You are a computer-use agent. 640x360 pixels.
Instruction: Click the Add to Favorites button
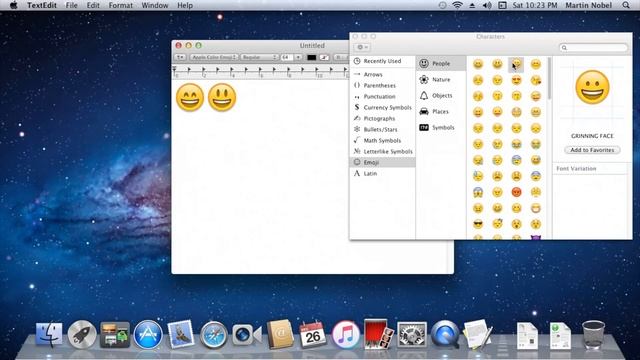(x=592, y=150)
